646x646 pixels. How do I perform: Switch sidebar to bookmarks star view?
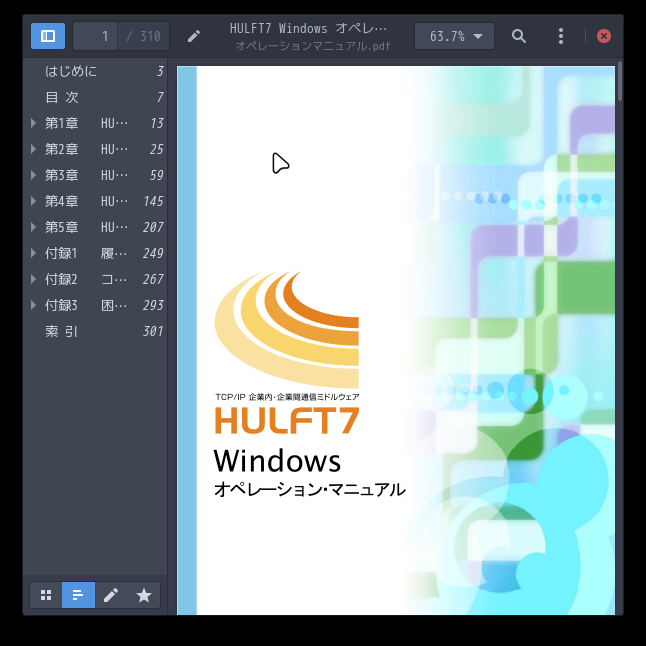tap(144, 595)
